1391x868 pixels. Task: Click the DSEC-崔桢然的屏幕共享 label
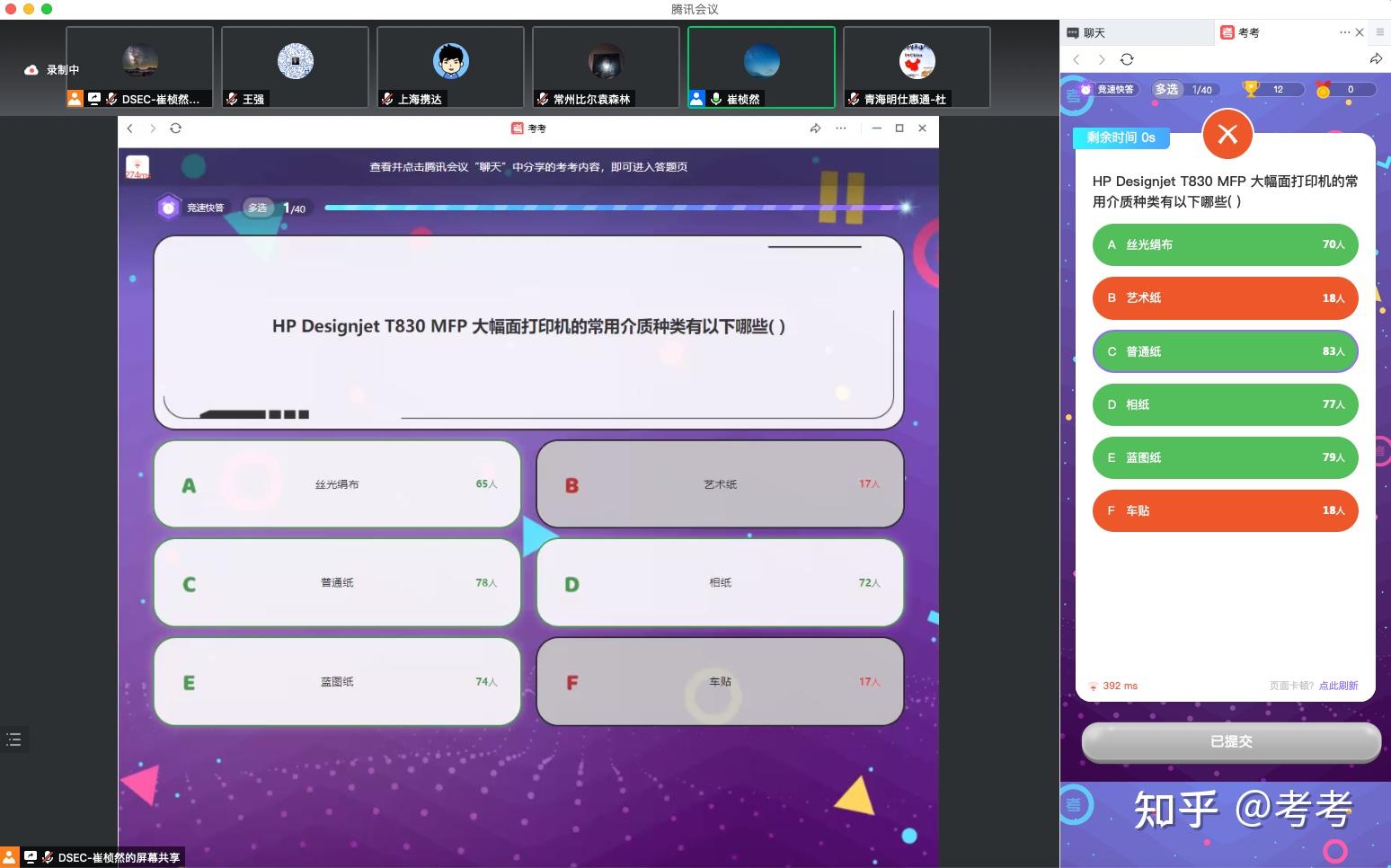[119, 857]
